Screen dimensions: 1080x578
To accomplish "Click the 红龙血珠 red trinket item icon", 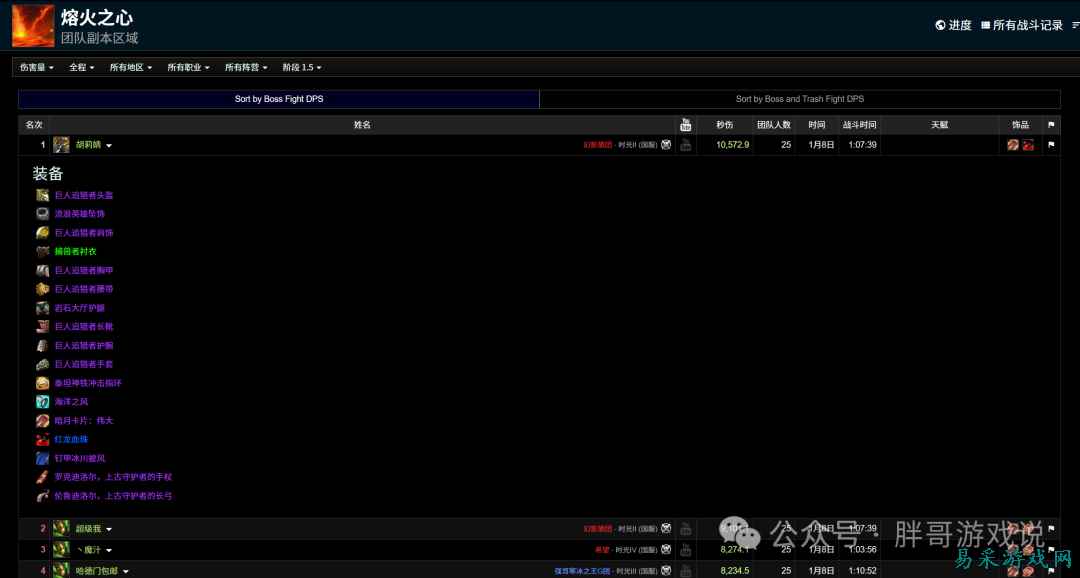I will pyautogui.click(x=42, y=440).
